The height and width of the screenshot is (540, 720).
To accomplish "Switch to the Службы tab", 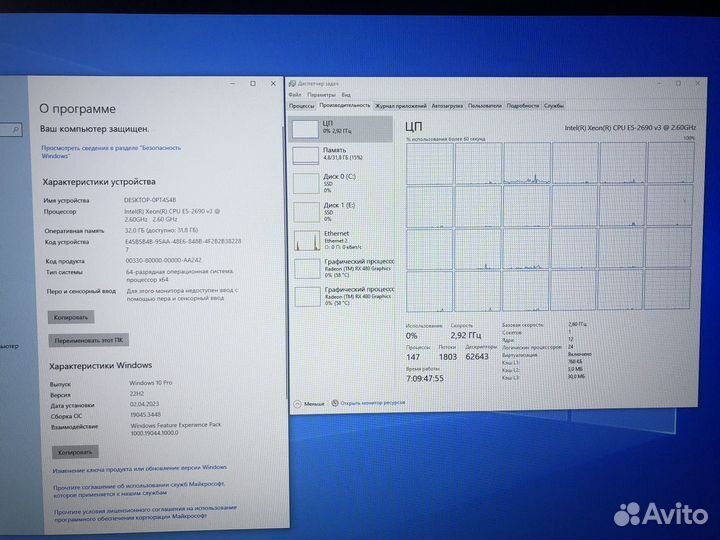I will [553, 106].
